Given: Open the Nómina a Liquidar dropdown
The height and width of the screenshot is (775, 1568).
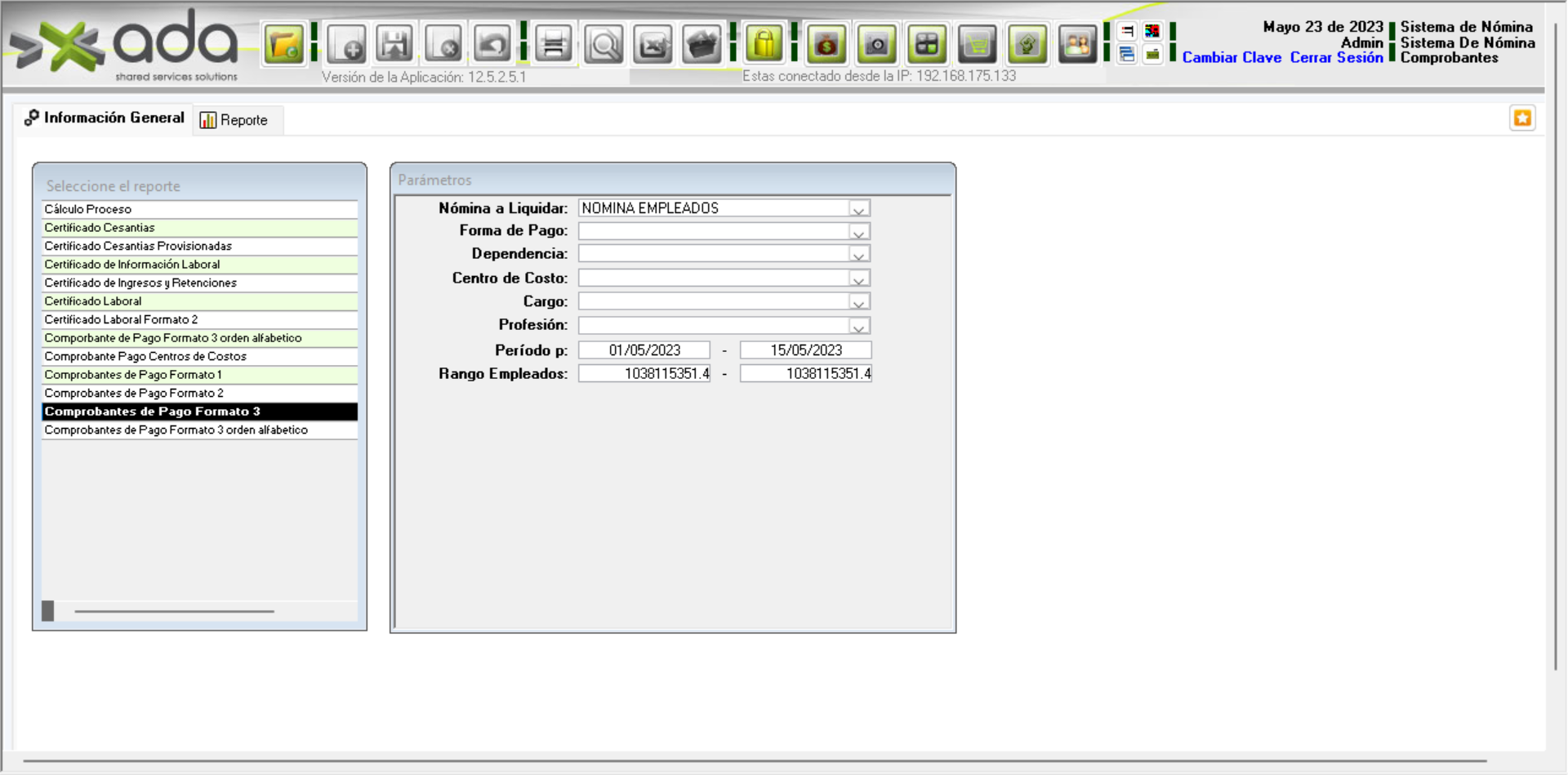Looking at the screenshot, I should coord(858,209).
